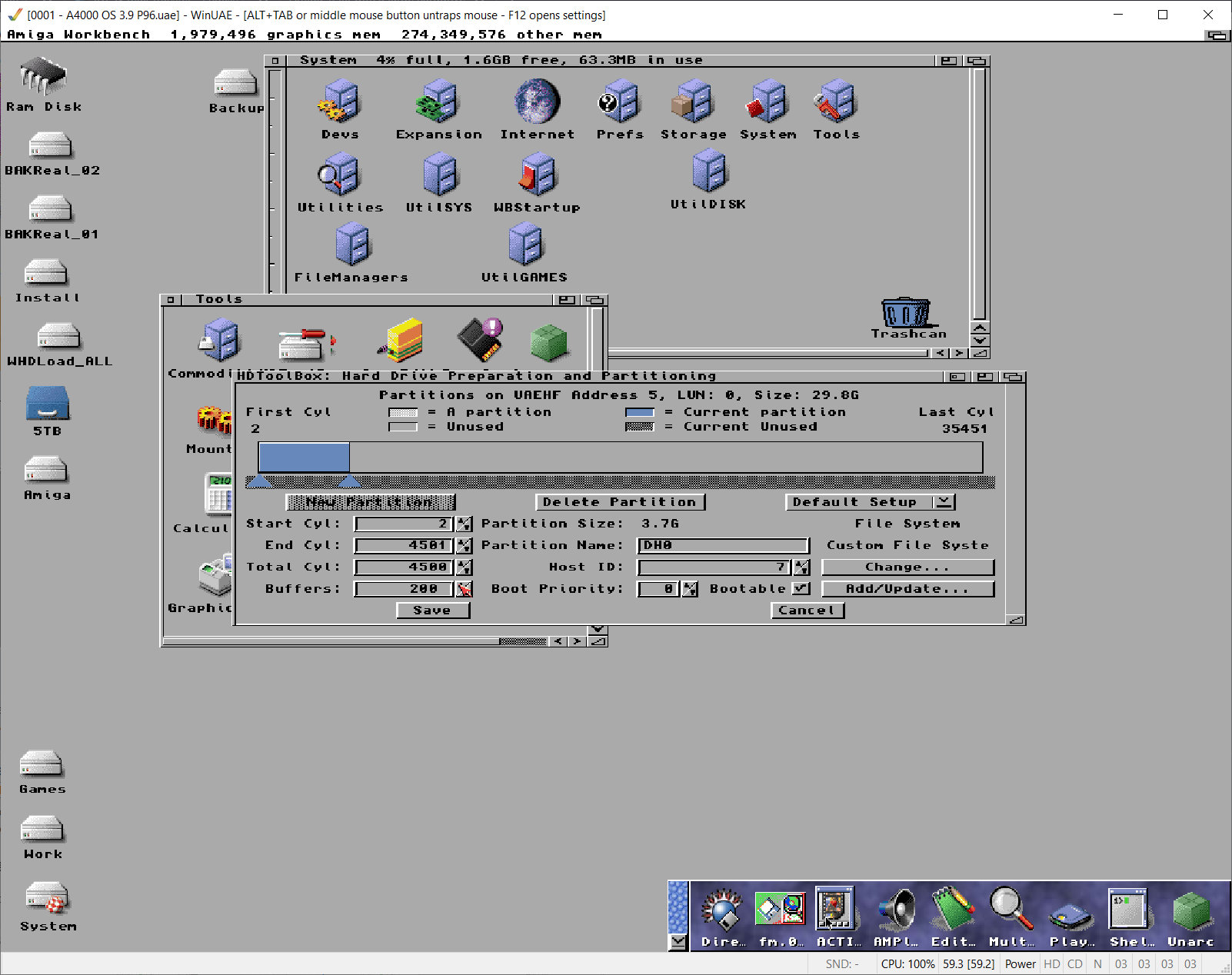The height and width of the screenshot is (975, 1232).
Task: Open the Prefs drawer icon
Action: click(619, 101)
